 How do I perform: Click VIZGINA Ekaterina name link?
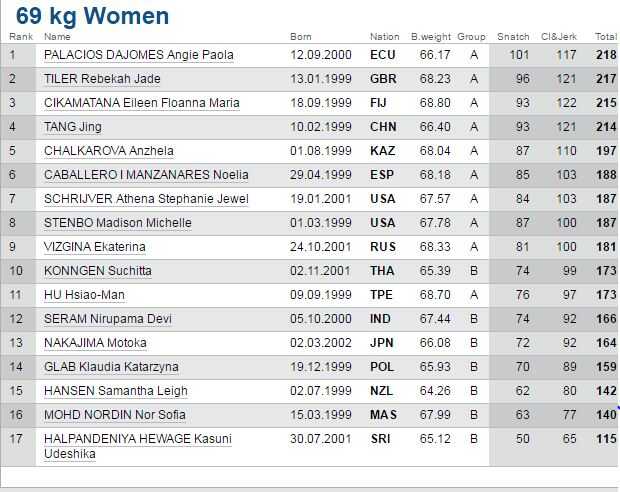[95, 247]
